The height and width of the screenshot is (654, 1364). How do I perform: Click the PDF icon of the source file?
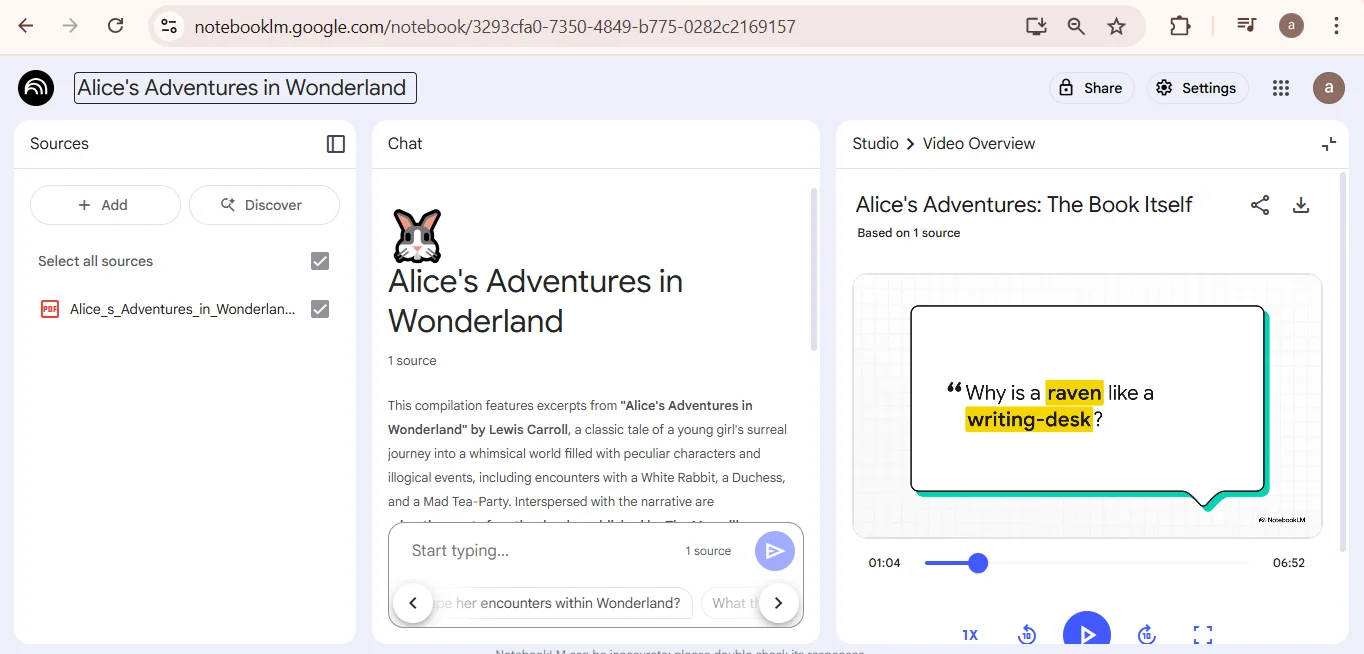[50, 309]
